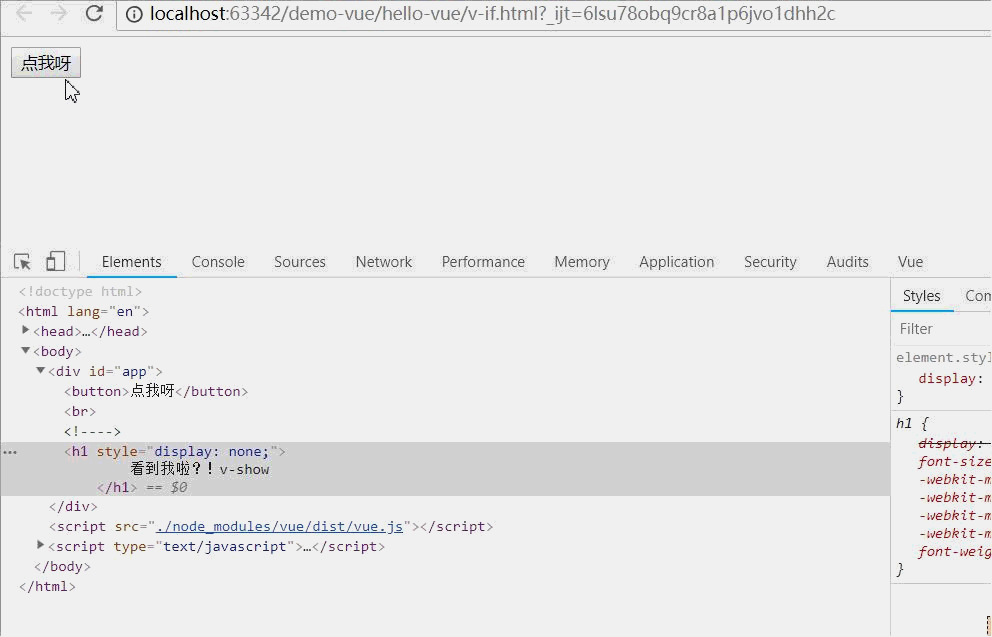Select the button element node in DOM tree
The height and width of the screenshot is (637, 992).
pos(156,392)
